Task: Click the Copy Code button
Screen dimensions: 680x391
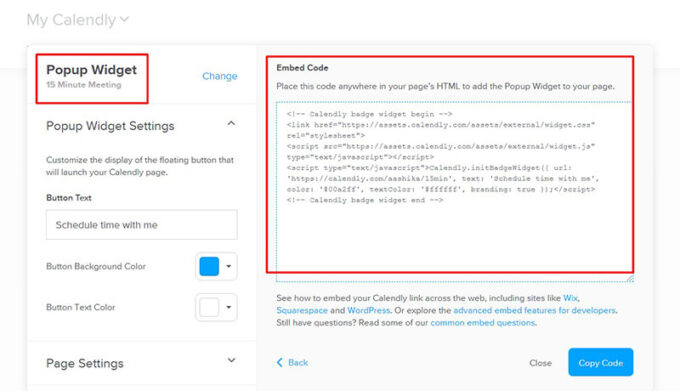Action: coord(601,362)
